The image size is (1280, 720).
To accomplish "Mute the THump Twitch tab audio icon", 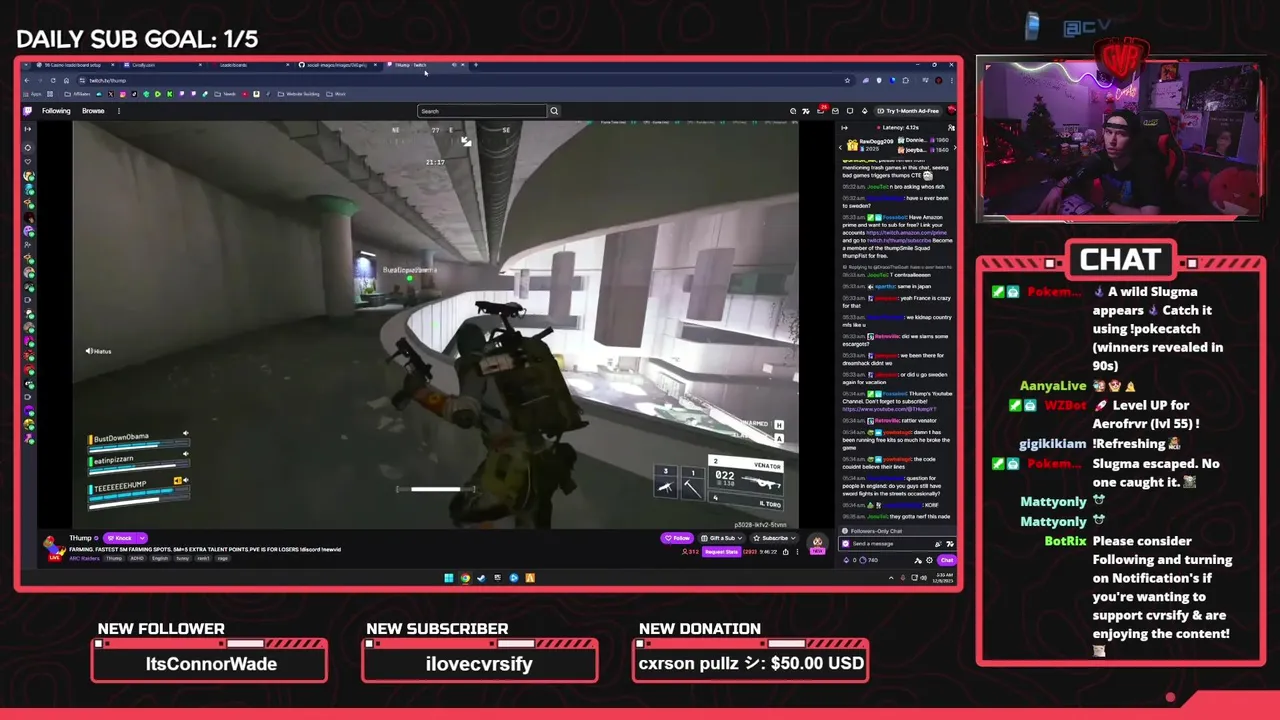I will pyautogui.click(x=454, y=65).
